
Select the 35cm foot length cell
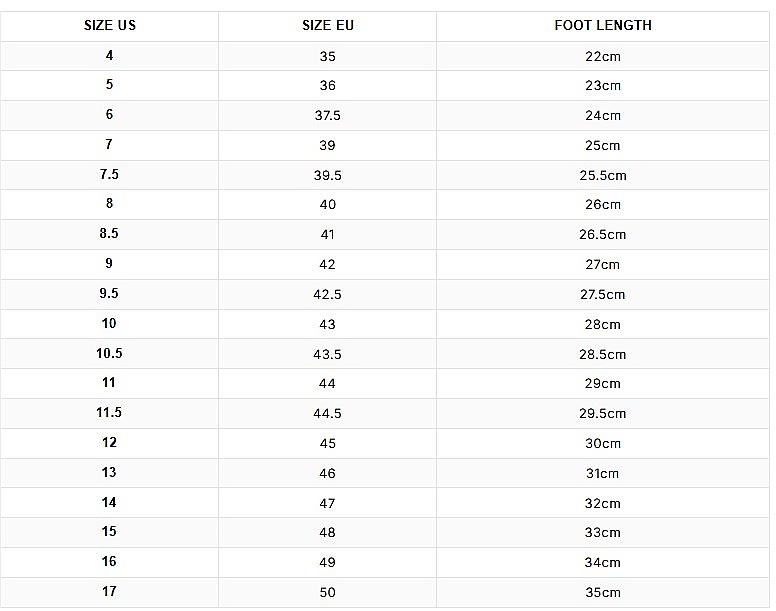(x=603, y=592)
